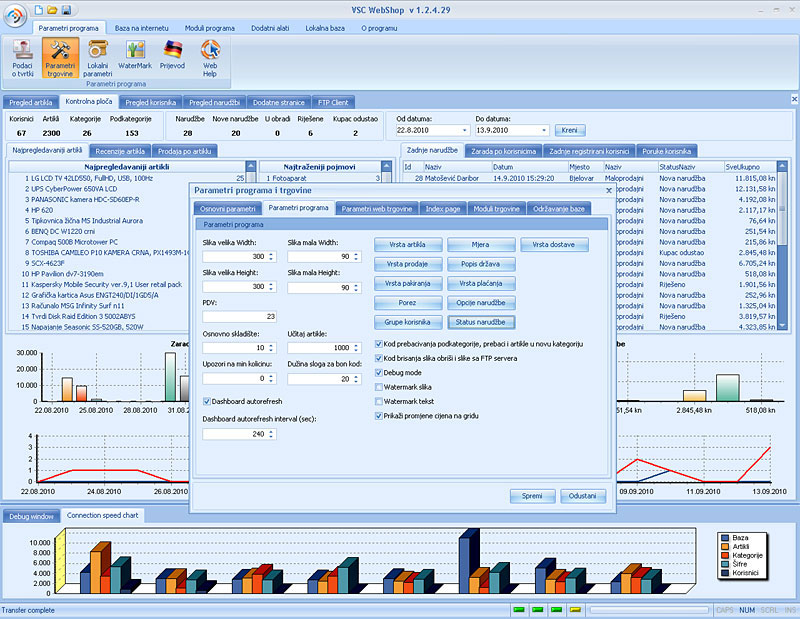Click the Save disk icon in title bar
Screen dimensions: 800x619
66,10
